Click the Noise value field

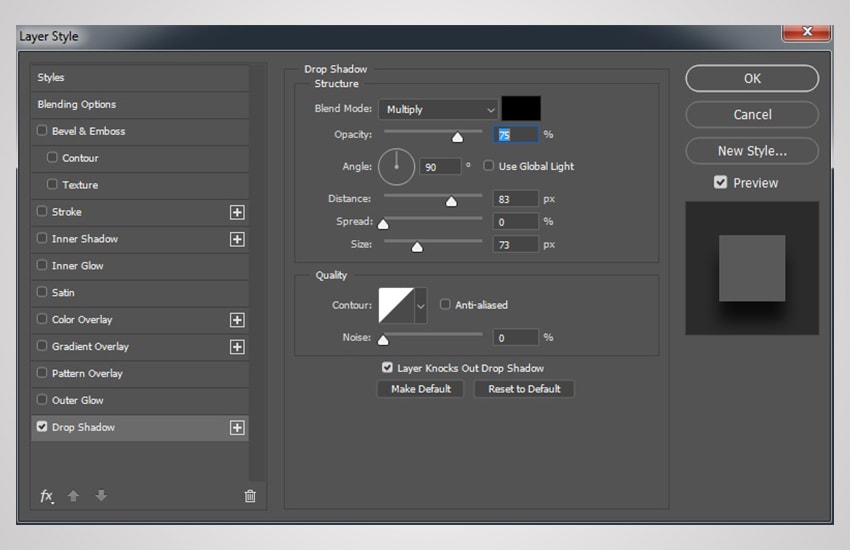(x=516, y=338)
